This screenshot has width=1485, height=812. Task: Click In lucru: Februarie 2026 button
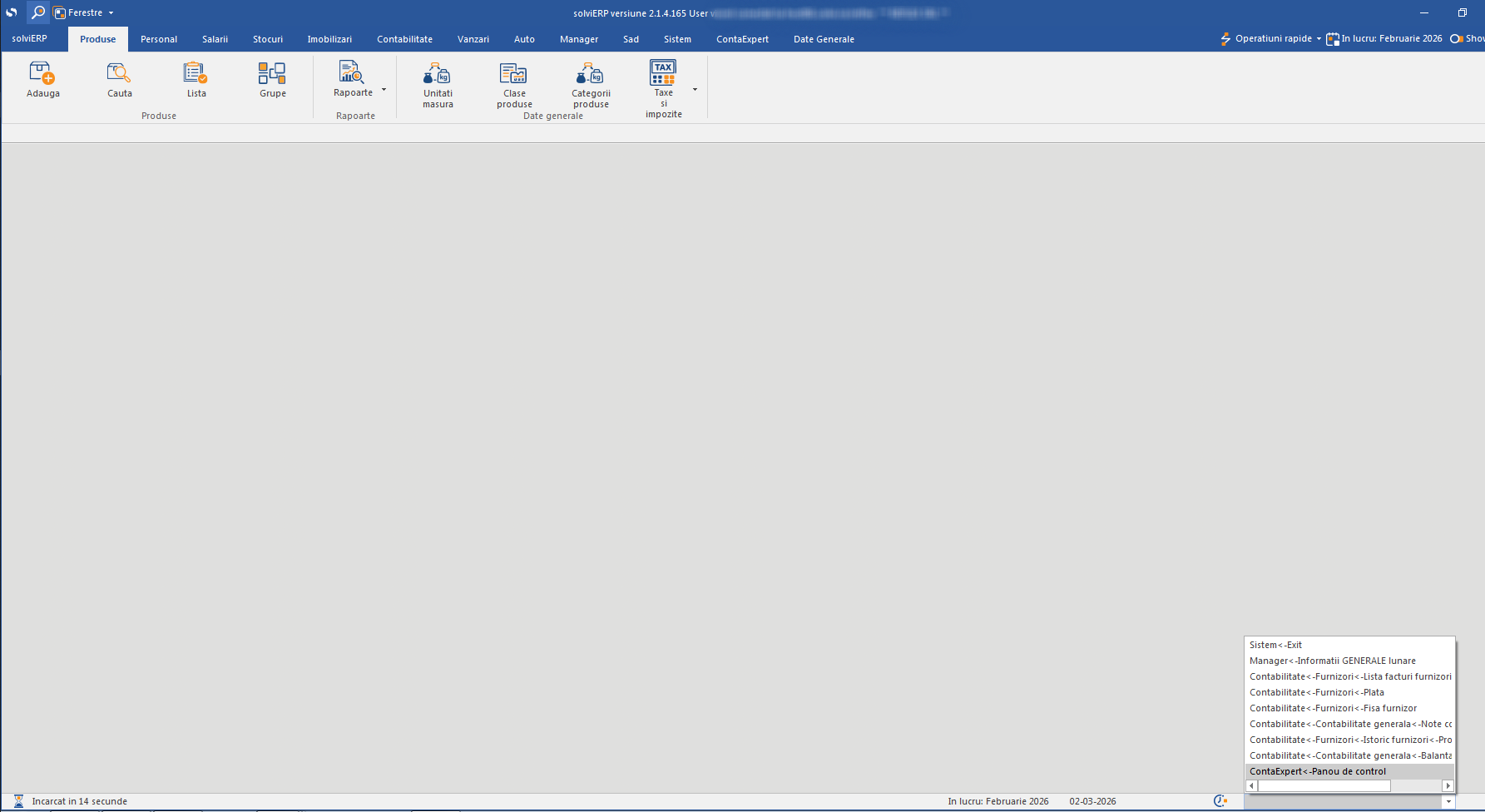pyautogui.click(x=1384, y=39)
